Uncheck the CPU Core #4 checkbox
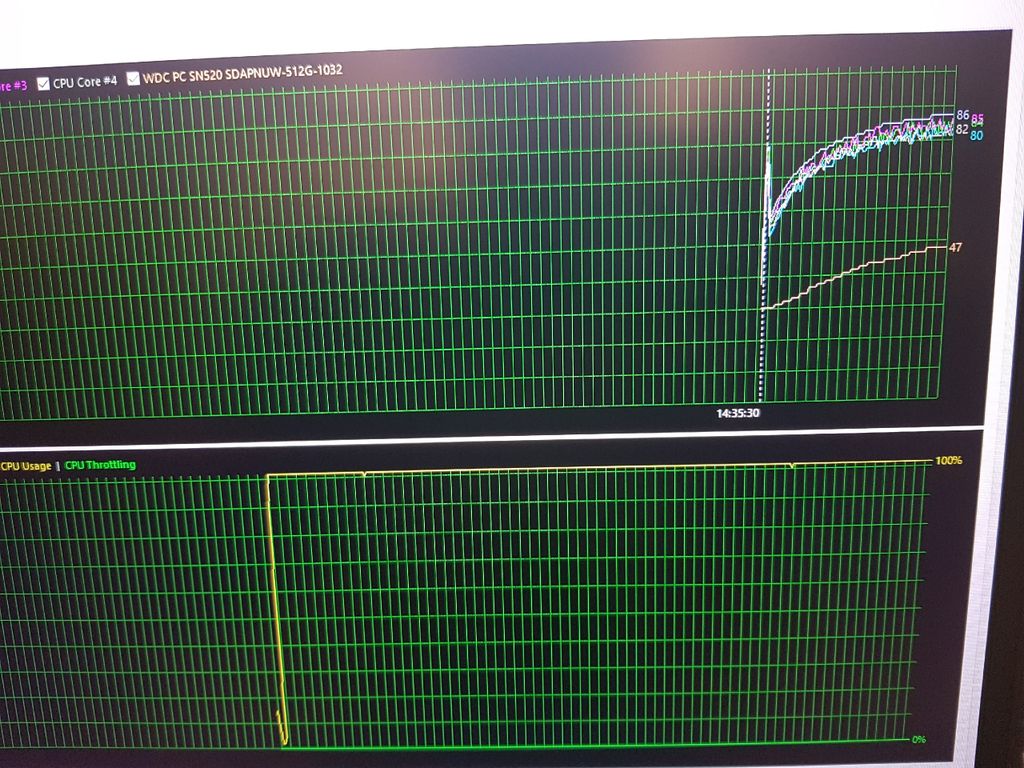Image resolution: width=1024 pixels, height=768 pixels. click(x=44, y=83)
